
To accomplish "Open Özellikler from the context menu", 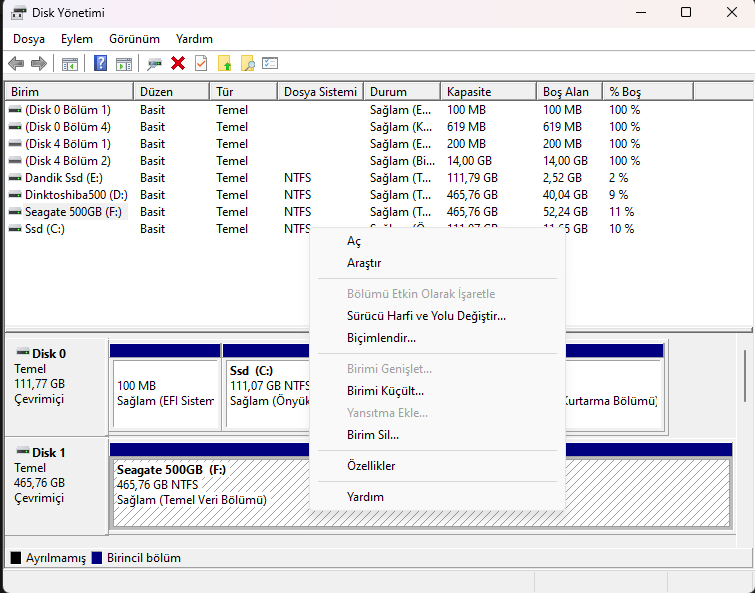I will [437, 466].
